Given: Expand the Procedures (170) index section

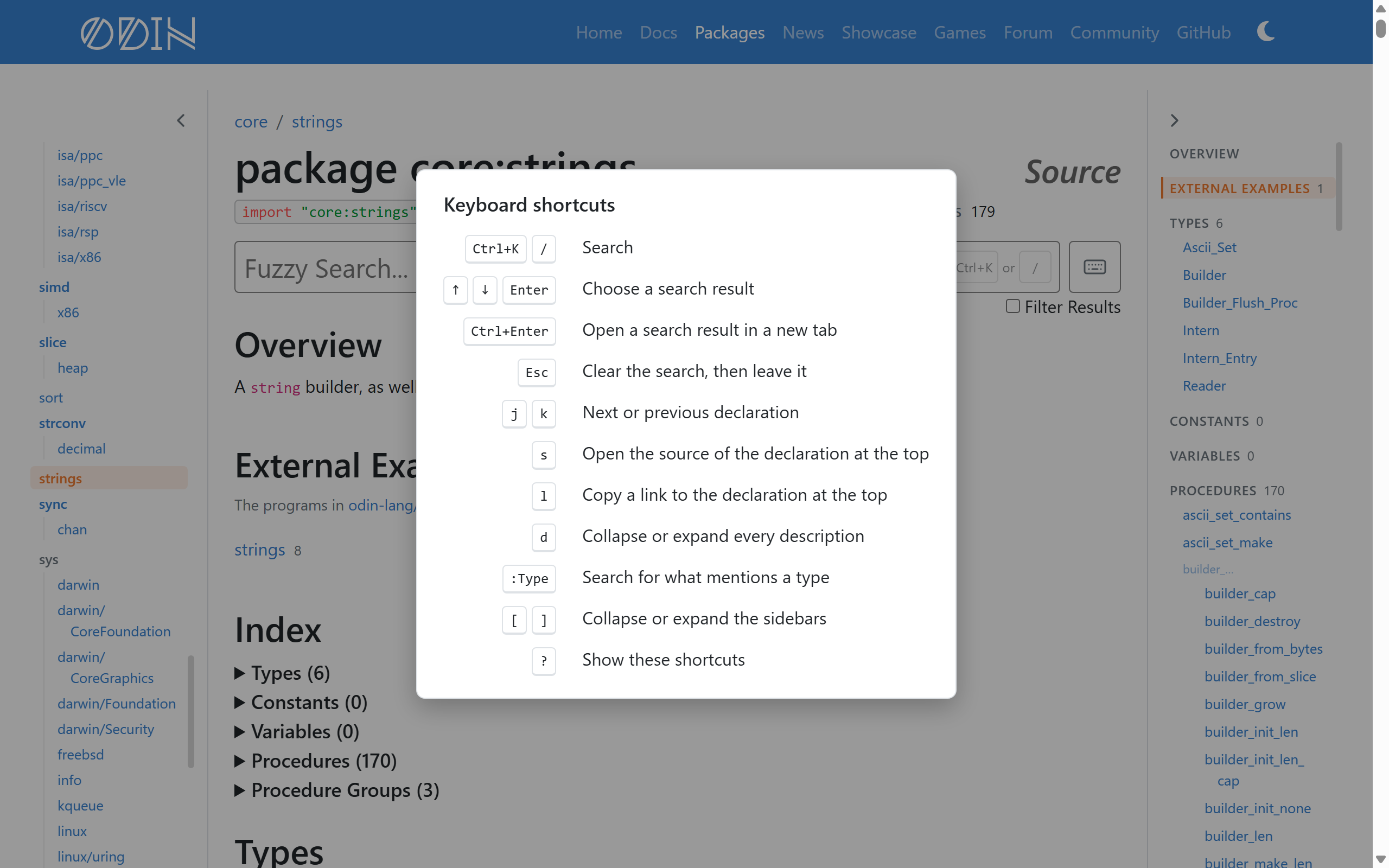Looking at the screenshot, I should point(316,761).
